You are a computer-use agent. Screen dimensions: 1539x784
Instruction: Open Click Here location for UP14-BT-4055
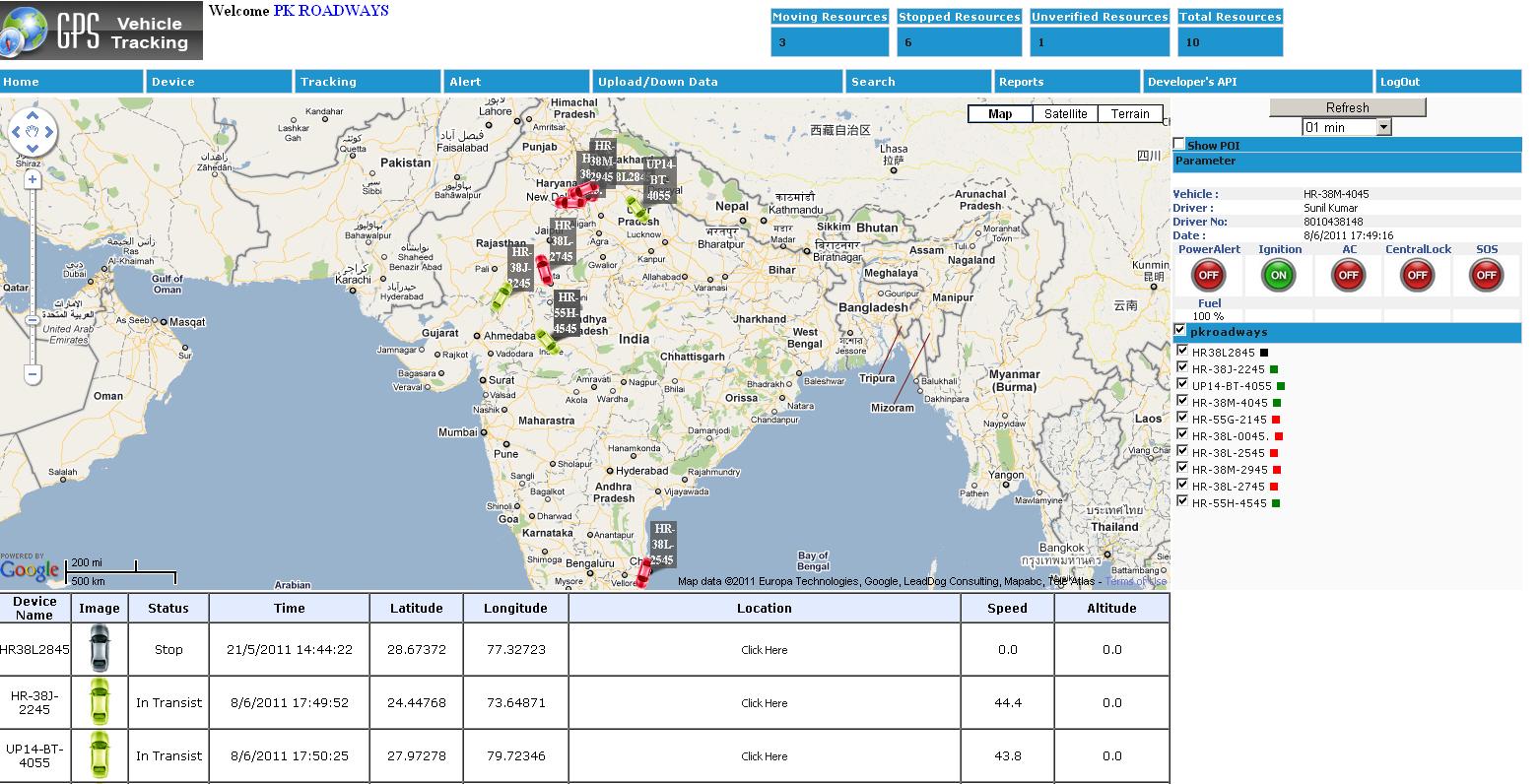pos(765,756)
